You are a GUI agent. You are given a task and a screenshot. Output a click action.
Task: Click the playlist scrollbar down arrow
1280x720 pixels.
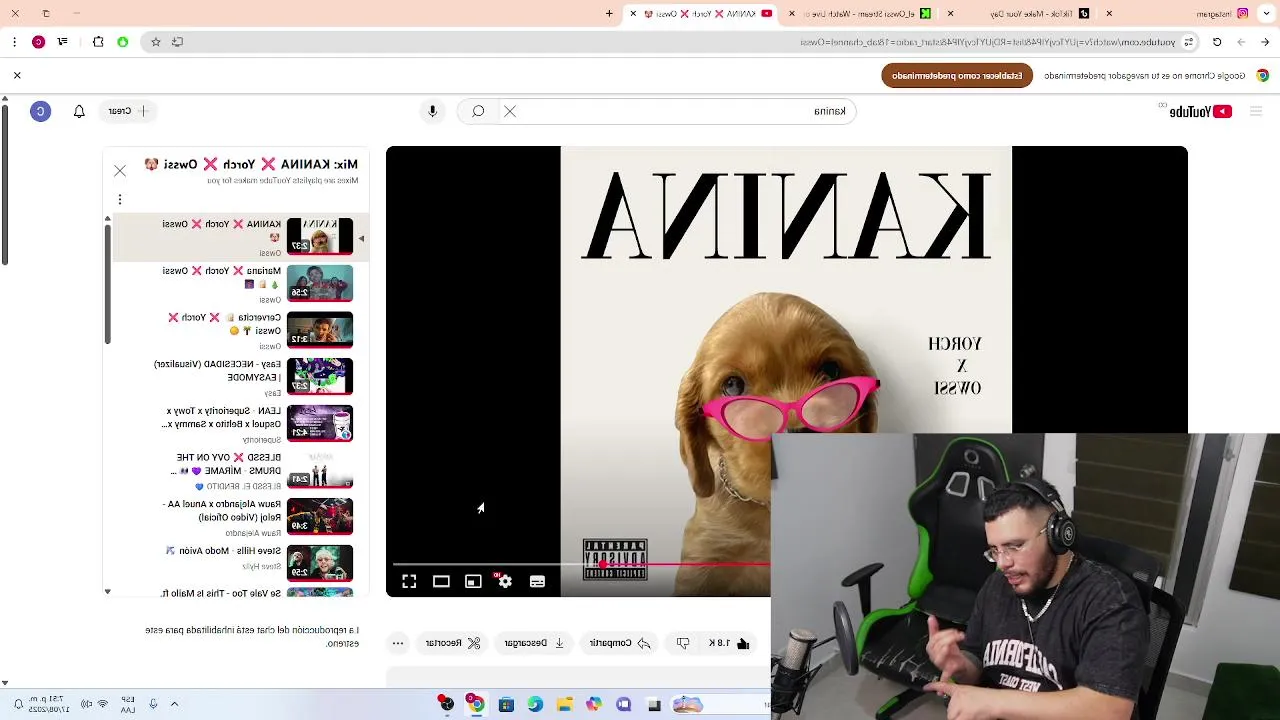pyautogui.click(x=108, y=592)
